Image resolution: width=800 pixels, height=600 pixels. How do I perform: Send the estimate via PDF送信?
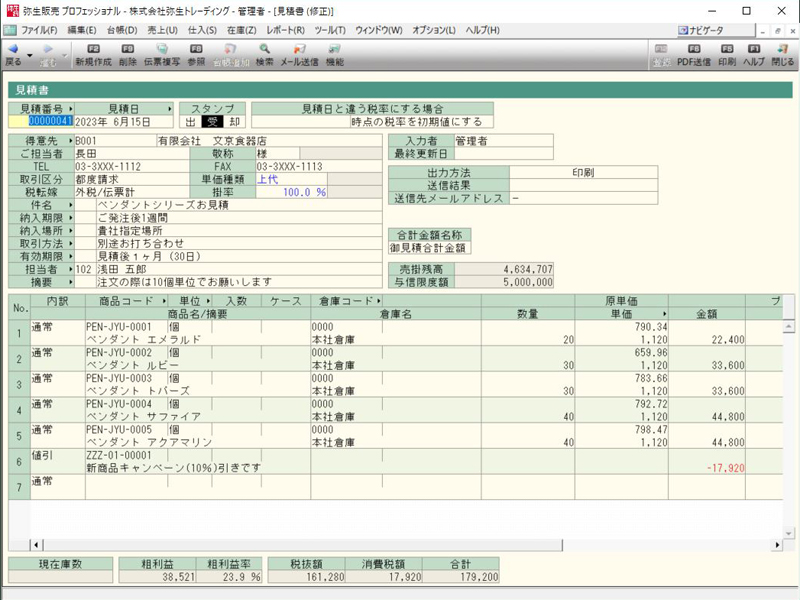694,55
